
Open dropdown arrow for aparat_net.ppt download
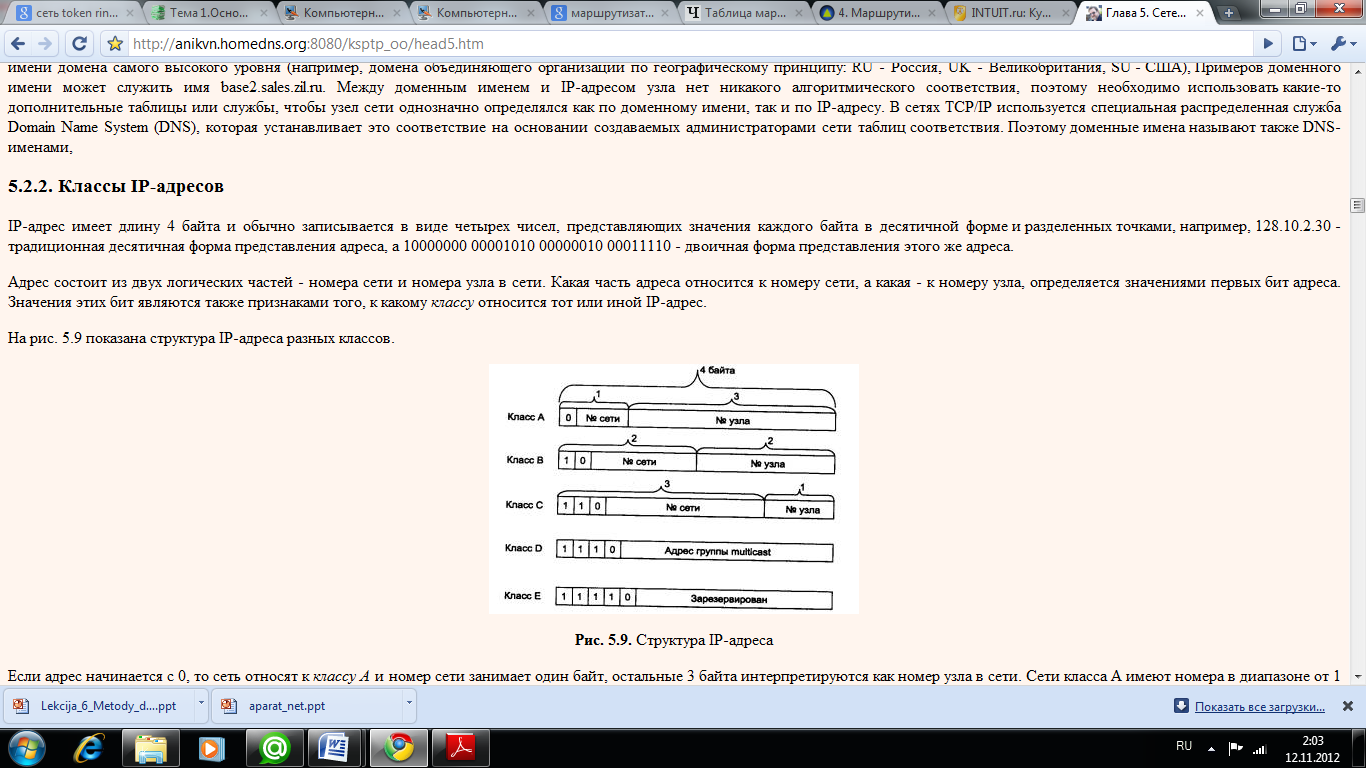(x=407, y=705)
